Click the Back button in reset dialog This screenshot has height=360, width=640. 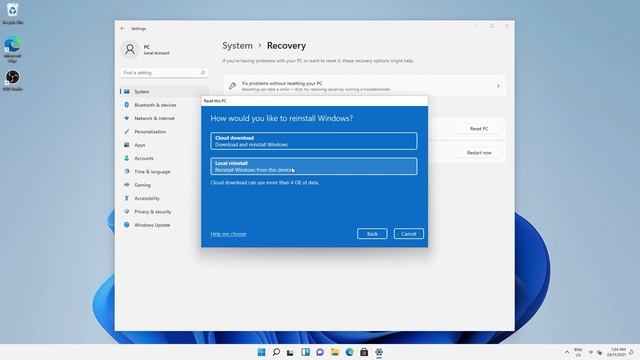pos(372,234)
